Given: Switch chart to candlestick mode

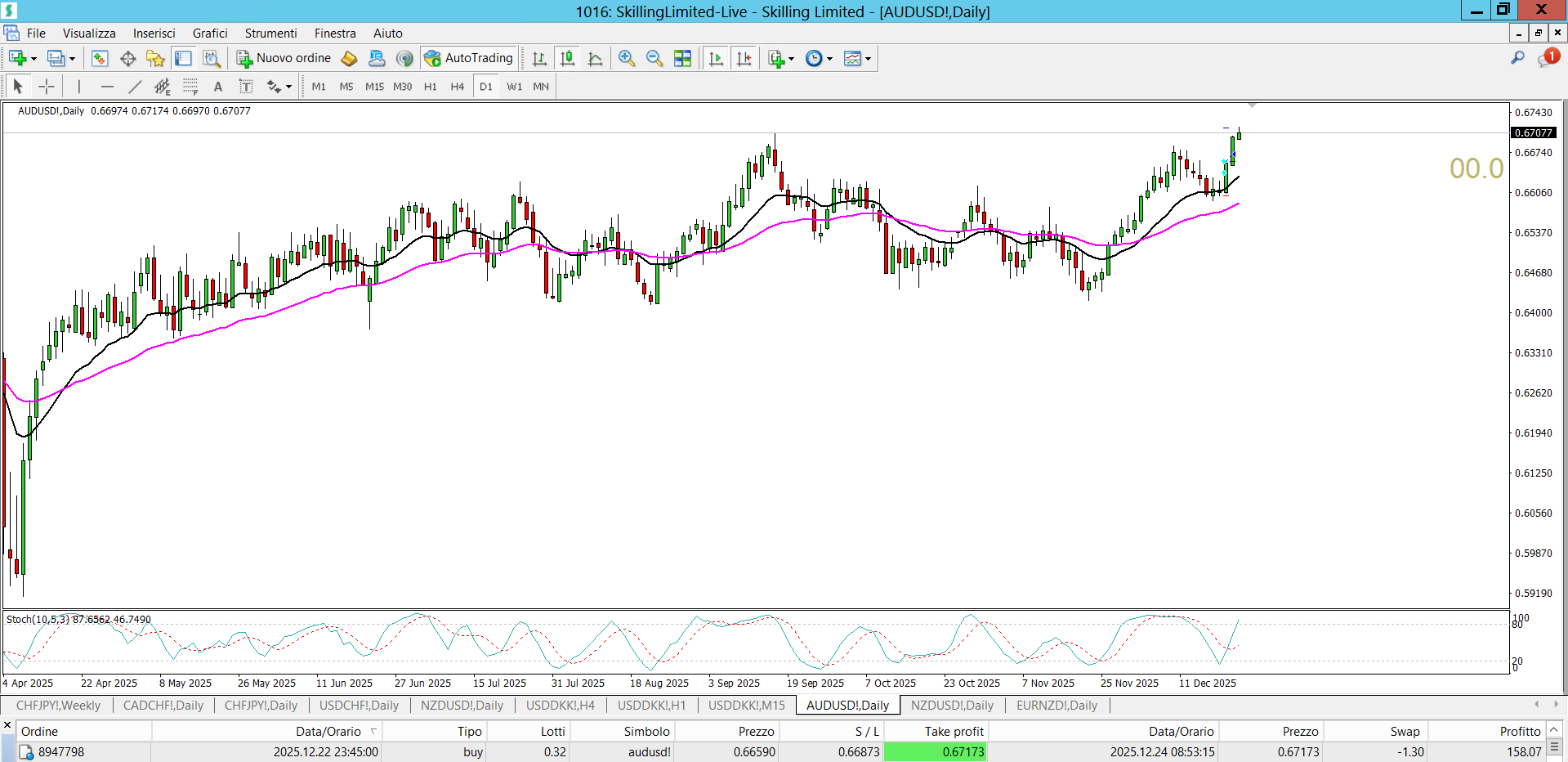Looking at the screenshot, I should [x=567, y=58].
